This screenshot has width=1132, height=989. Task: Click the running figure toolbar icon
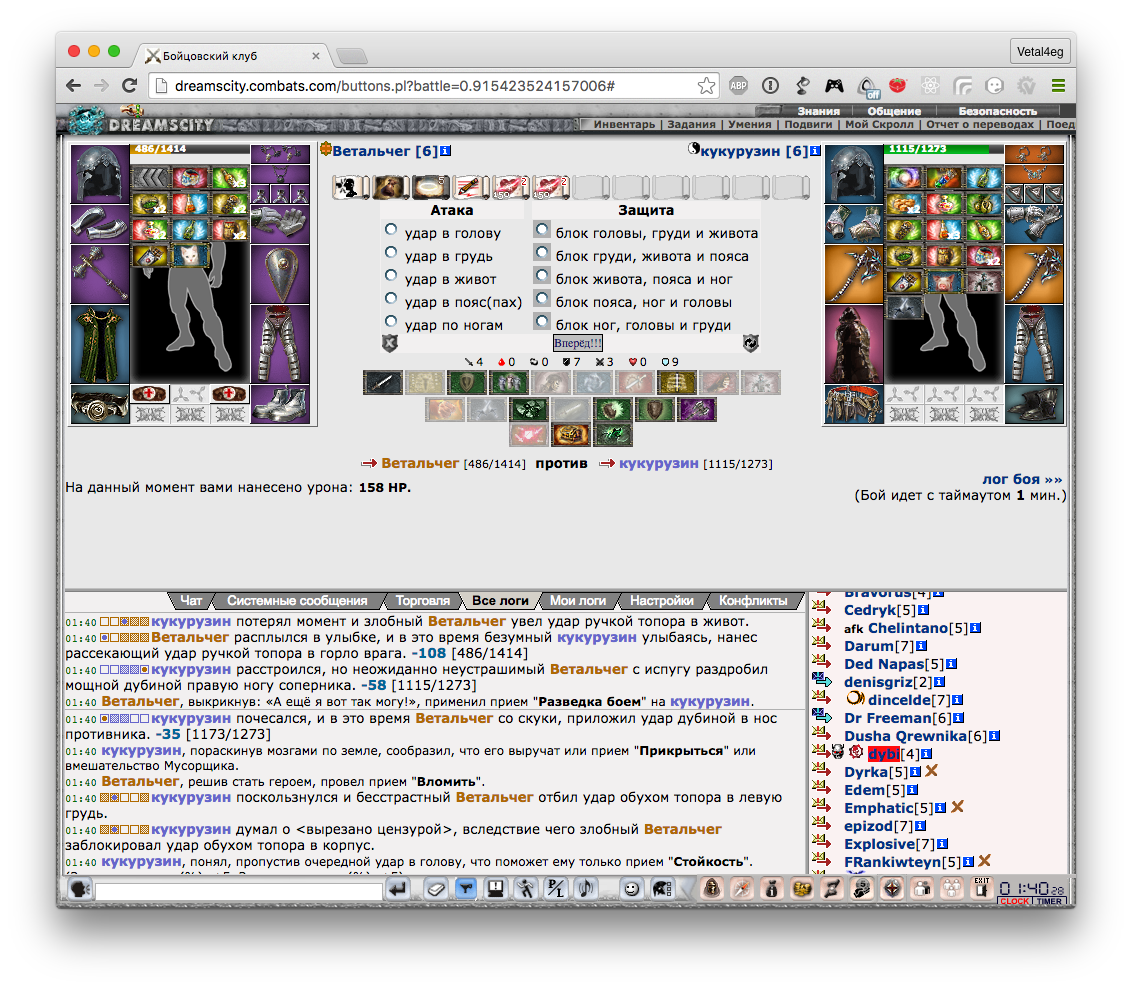pyautogui.click(x=526, y=889)
